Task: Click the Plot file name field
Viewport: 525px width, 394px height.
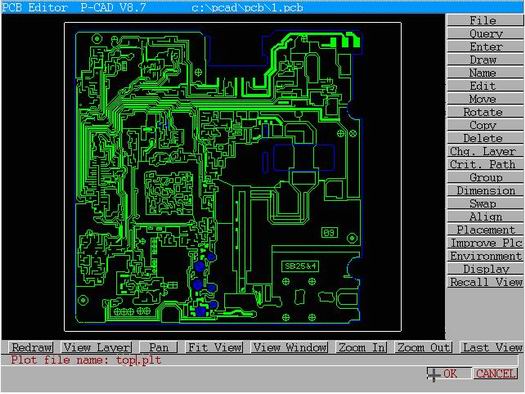Action: tap(259, 360)
